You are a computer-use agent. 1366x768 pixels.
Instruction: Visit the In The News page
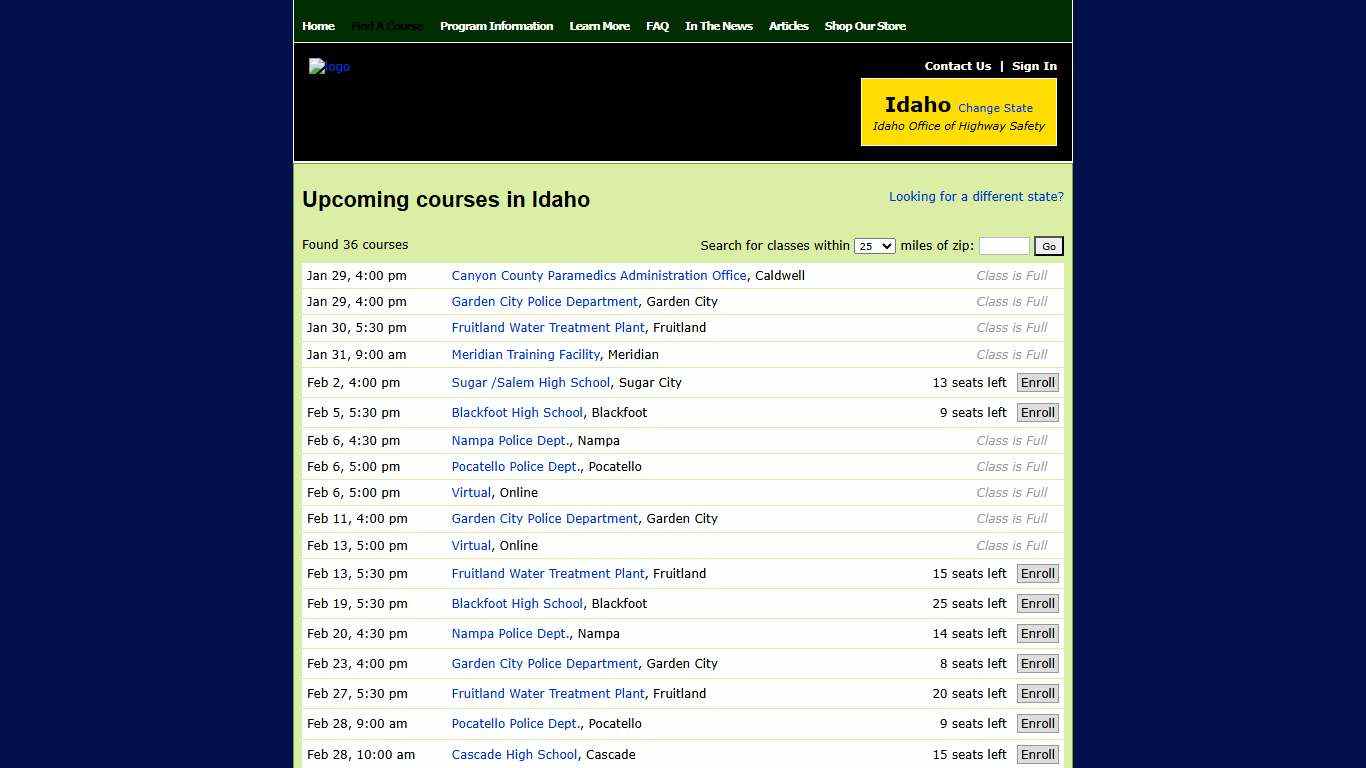coord(718,26)
